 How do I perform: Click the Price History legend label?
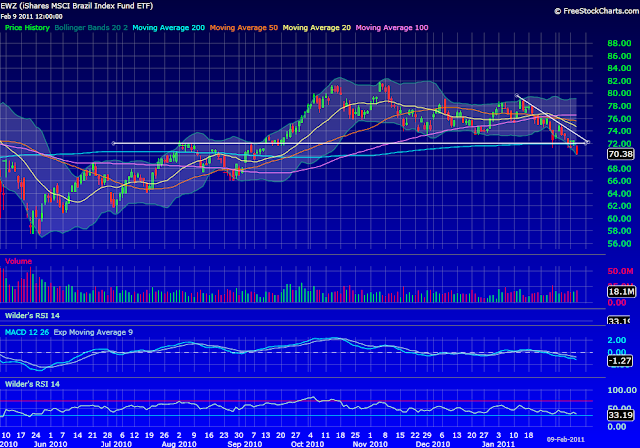point(27,28)
